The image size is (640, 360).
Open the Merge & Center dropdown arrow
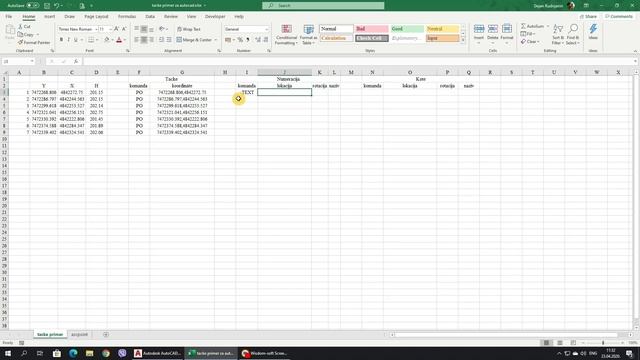pyautogui.click(x=216, y=40)
